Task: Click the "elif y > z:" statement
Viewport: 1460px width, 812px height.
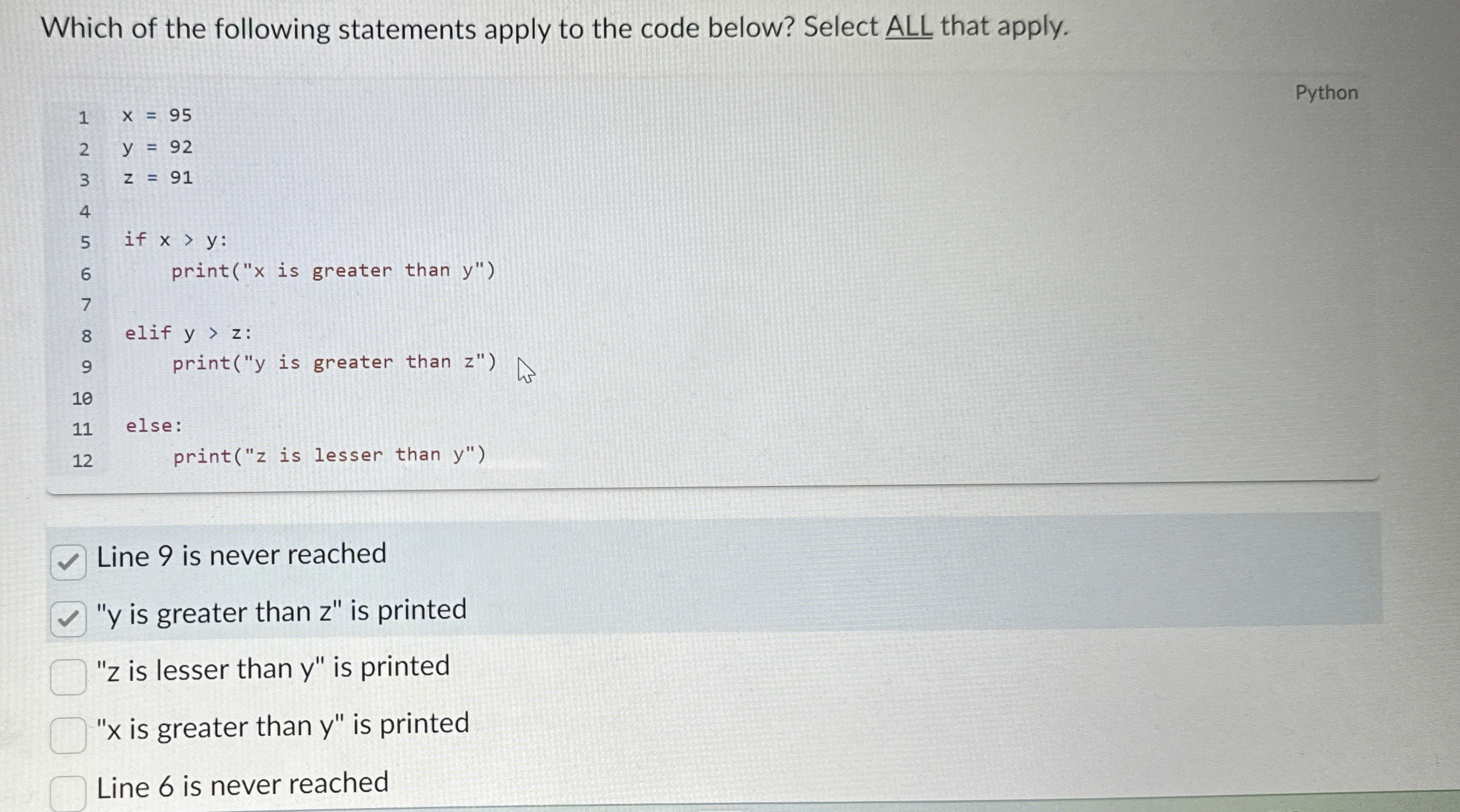Action: point(187,333)
